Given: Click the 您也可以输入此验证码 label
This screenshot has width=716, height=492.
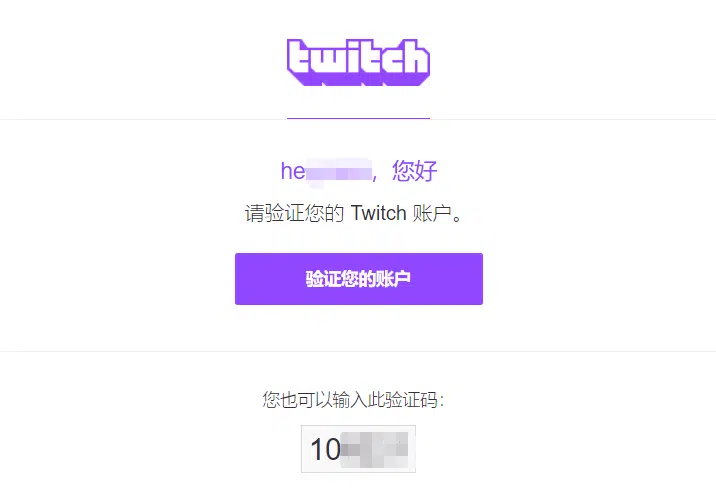Looking at the screenshot, I should coord(350,400).
